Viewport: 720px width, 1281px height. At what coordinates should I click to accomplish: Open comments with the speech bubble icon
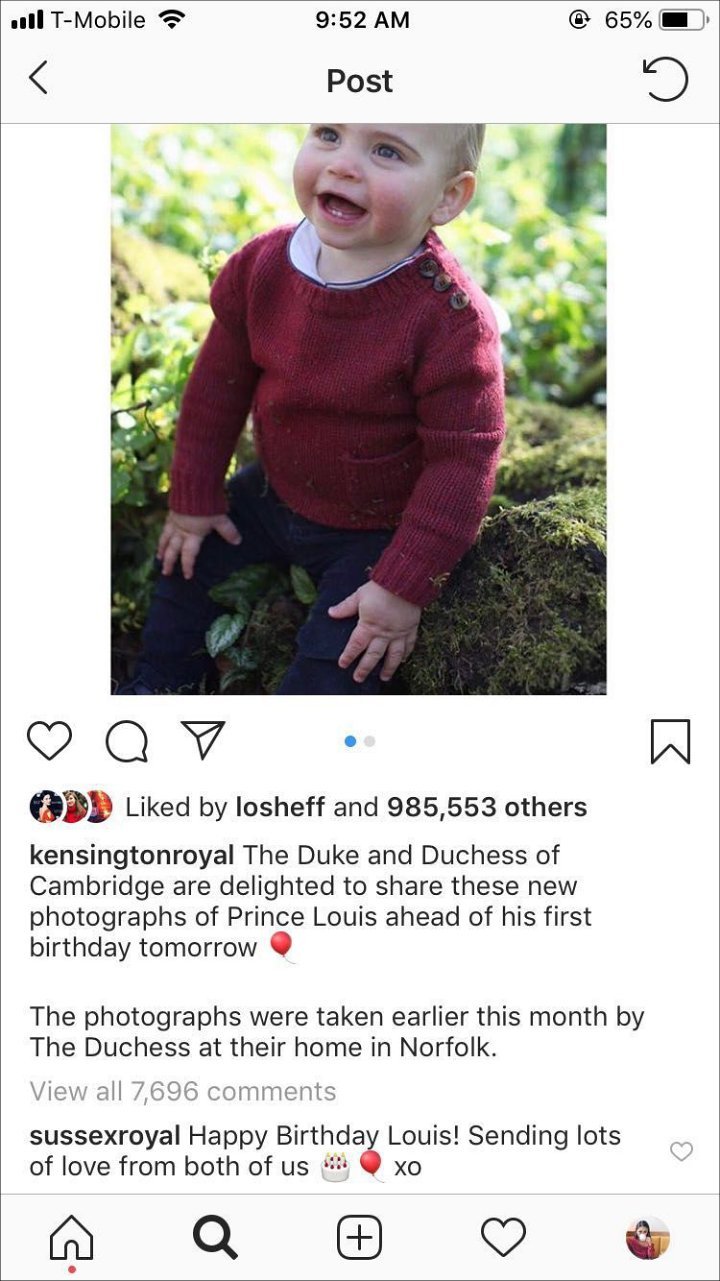(x=126, y=741)
